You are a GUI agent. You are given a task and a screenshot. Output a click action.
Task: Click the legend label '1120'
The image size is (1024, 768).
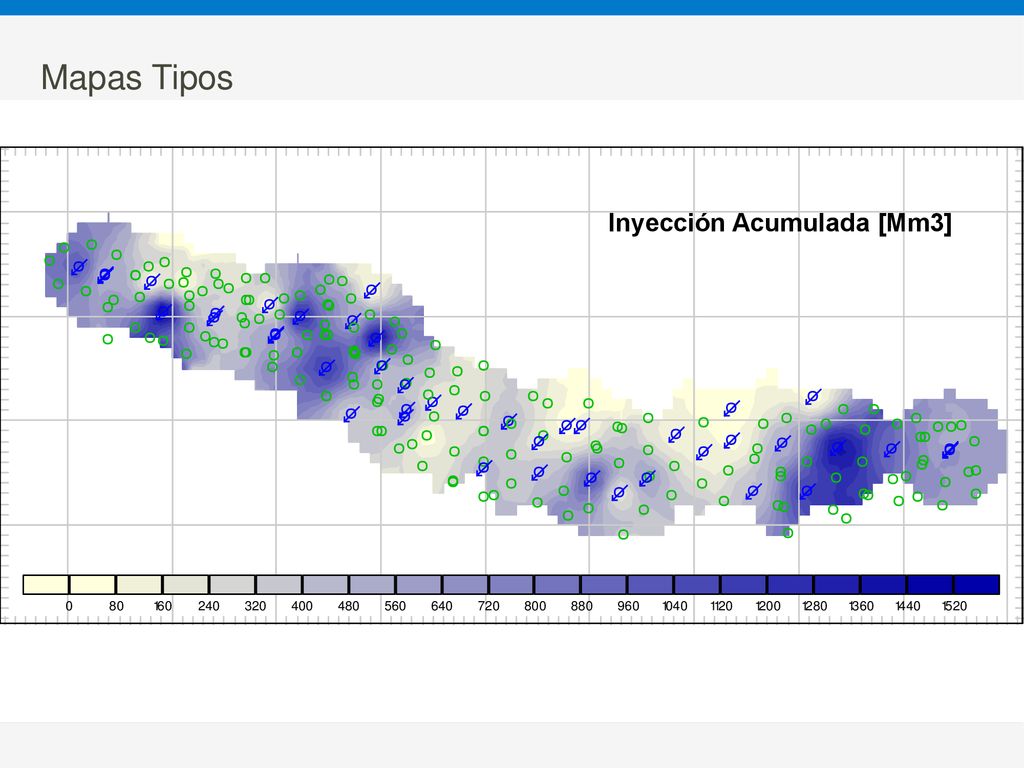pos(721,606)
